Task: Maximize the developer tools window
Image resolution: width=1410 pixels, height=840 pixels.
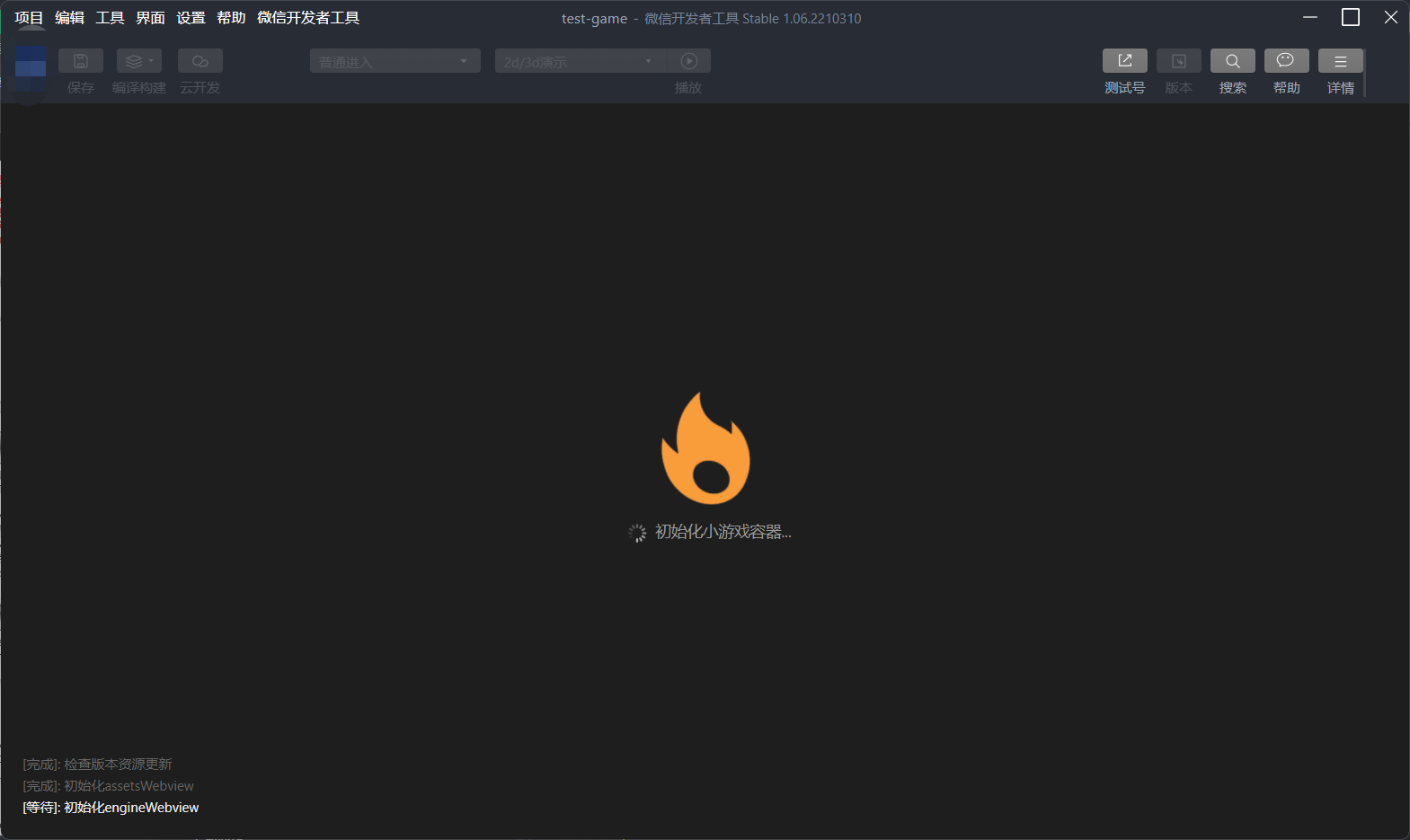Action: pyautogui.click(x=1351, y=17)
